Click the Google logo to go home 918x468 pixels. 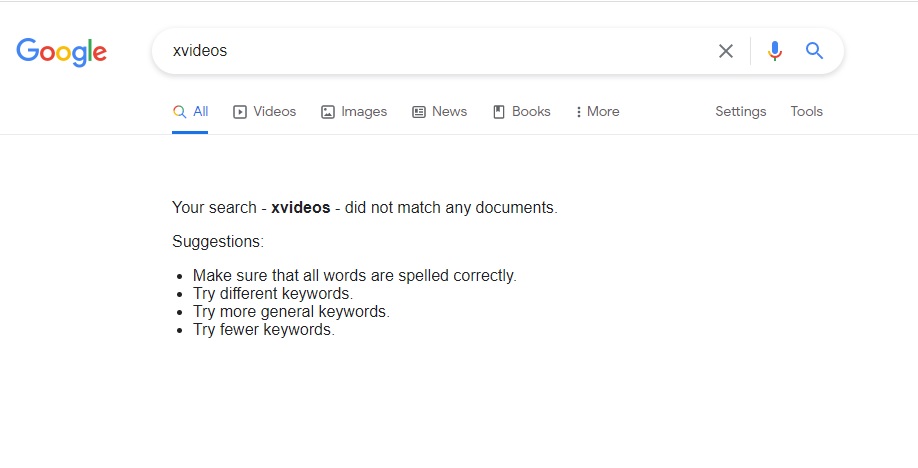point(61,52)
